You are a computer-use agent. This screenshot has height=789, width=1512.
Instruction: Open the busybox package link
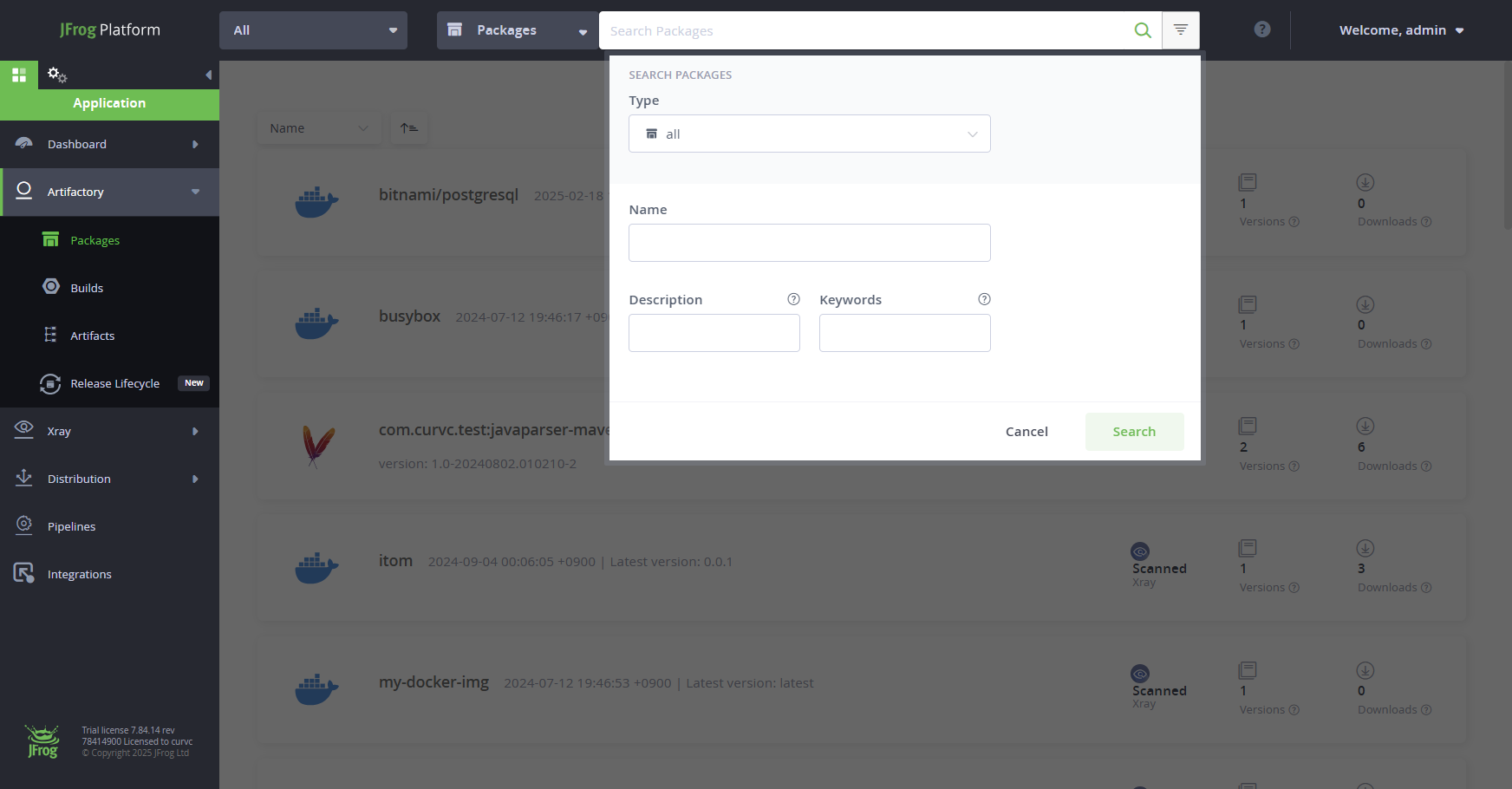coord(409,316)
